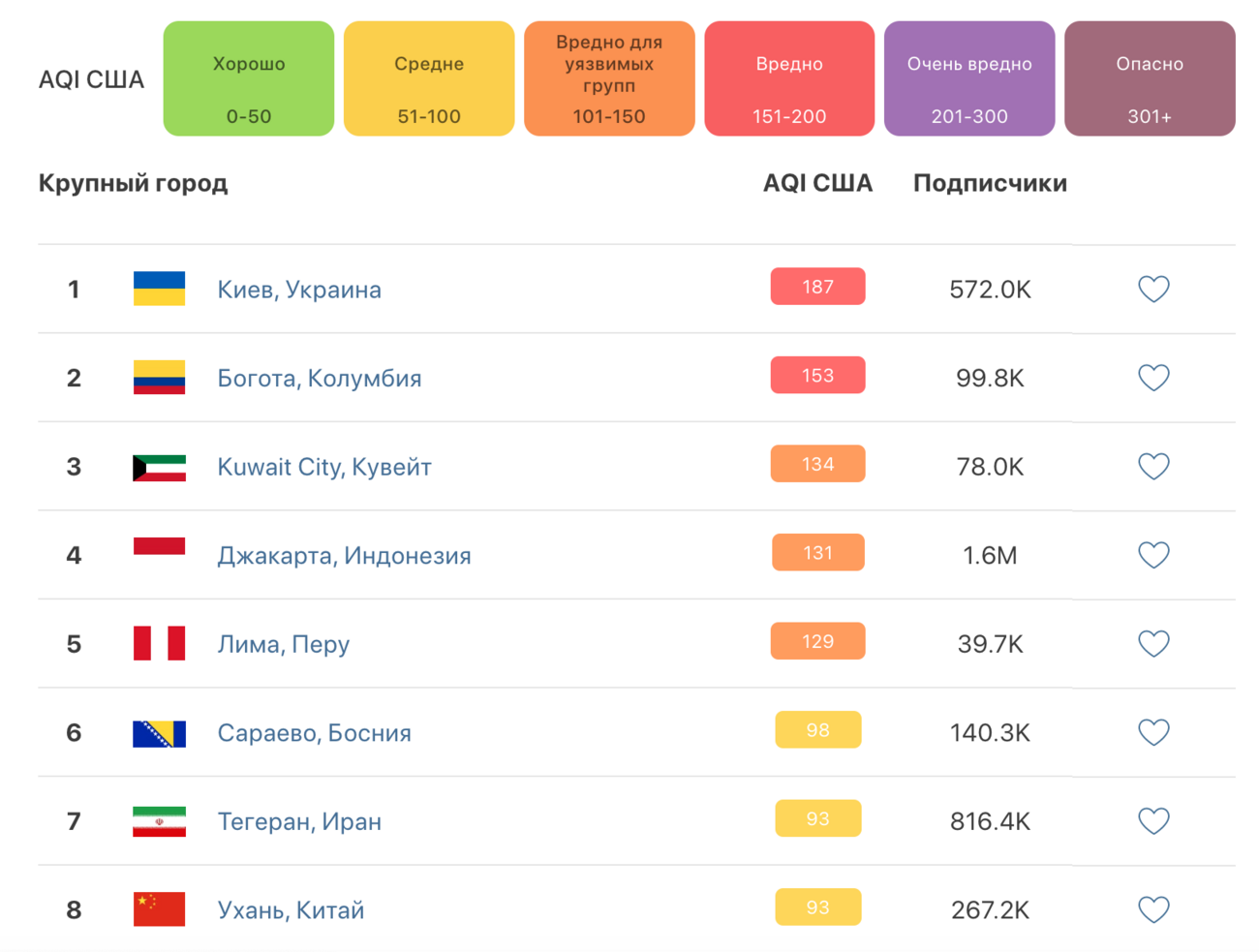The image size is (1259, 952).
Task: Favorite Киев with the heart icon
Action: point(1153,289)
